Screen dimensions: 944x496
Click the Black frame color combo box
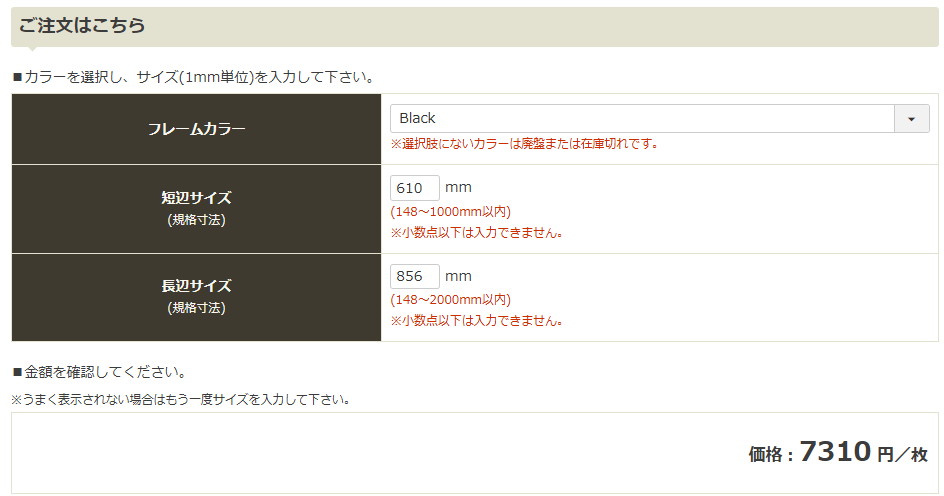642,119
